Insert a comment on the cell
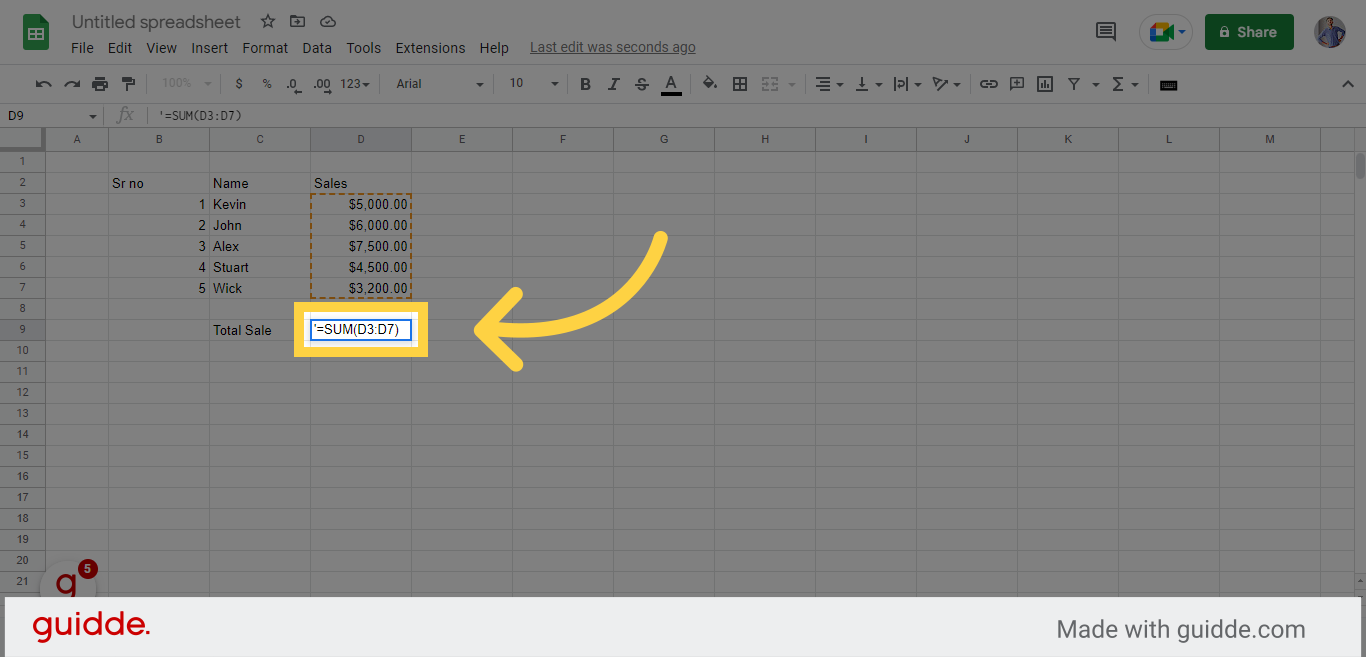 point(1016,84)
